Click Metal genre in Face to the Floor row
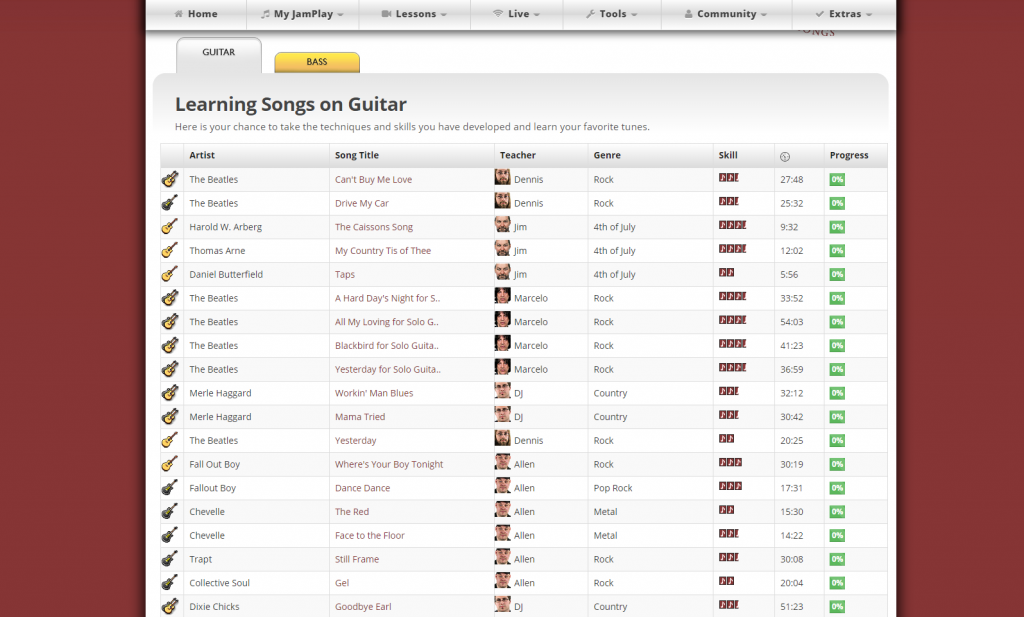1024x617 pixels. tap(605, 535)
